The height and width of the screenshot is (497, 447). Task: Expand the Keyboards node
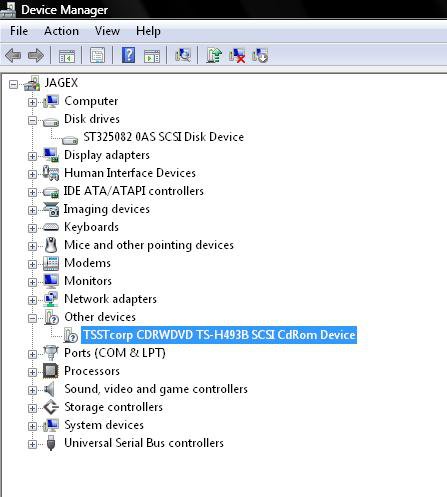[32, 228]
